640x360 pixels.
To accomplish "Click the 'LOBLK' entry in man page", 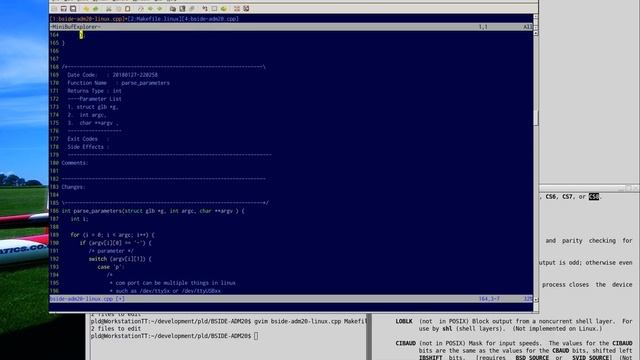I will 404,321.
